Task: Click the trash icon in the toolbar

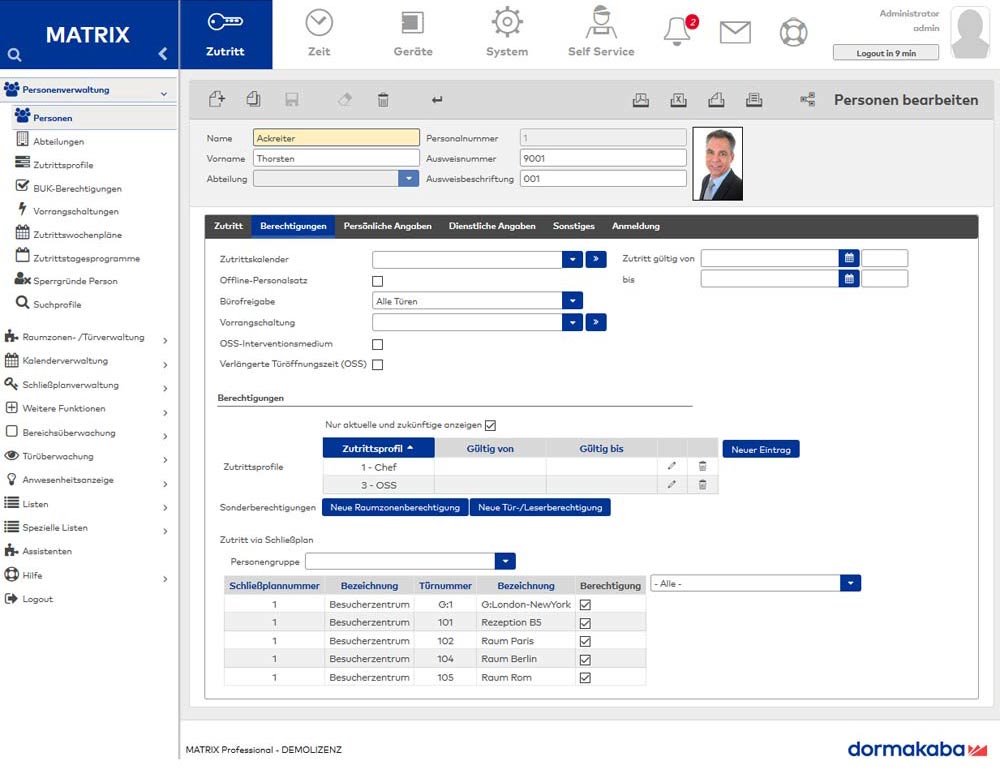Action: tap(383, 99)
